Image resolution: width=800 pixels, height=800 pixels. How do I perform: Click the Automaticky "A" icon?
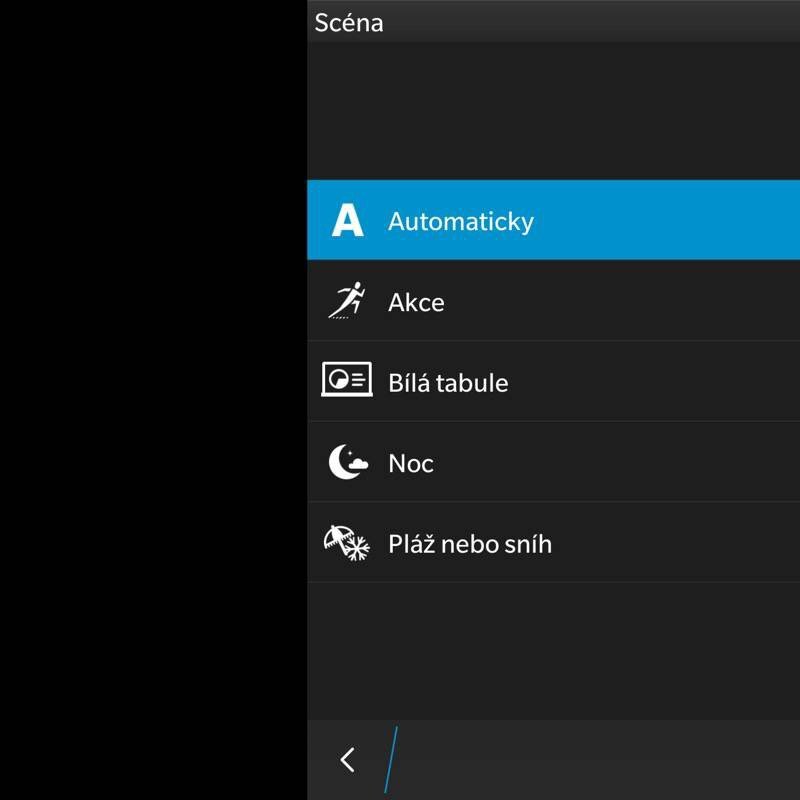(347, 221)
